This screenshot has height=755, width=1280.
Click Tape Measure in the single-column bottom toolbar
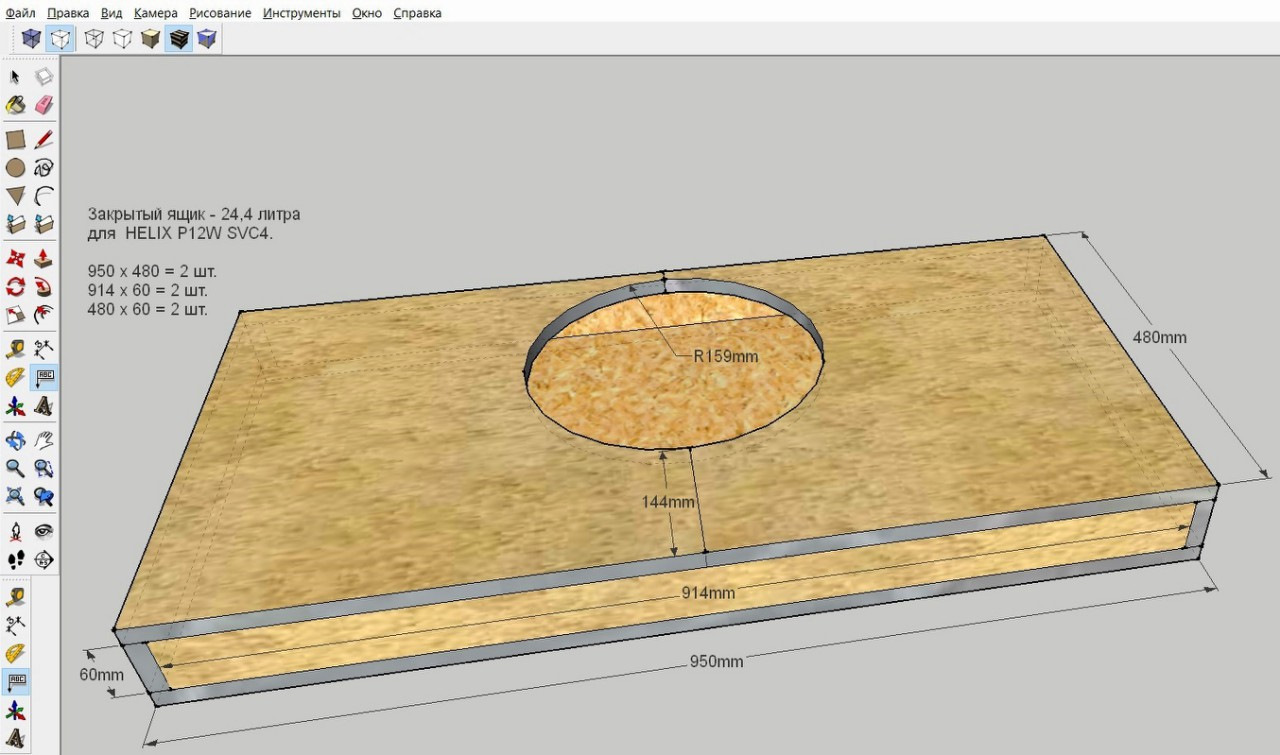[16, 597]
